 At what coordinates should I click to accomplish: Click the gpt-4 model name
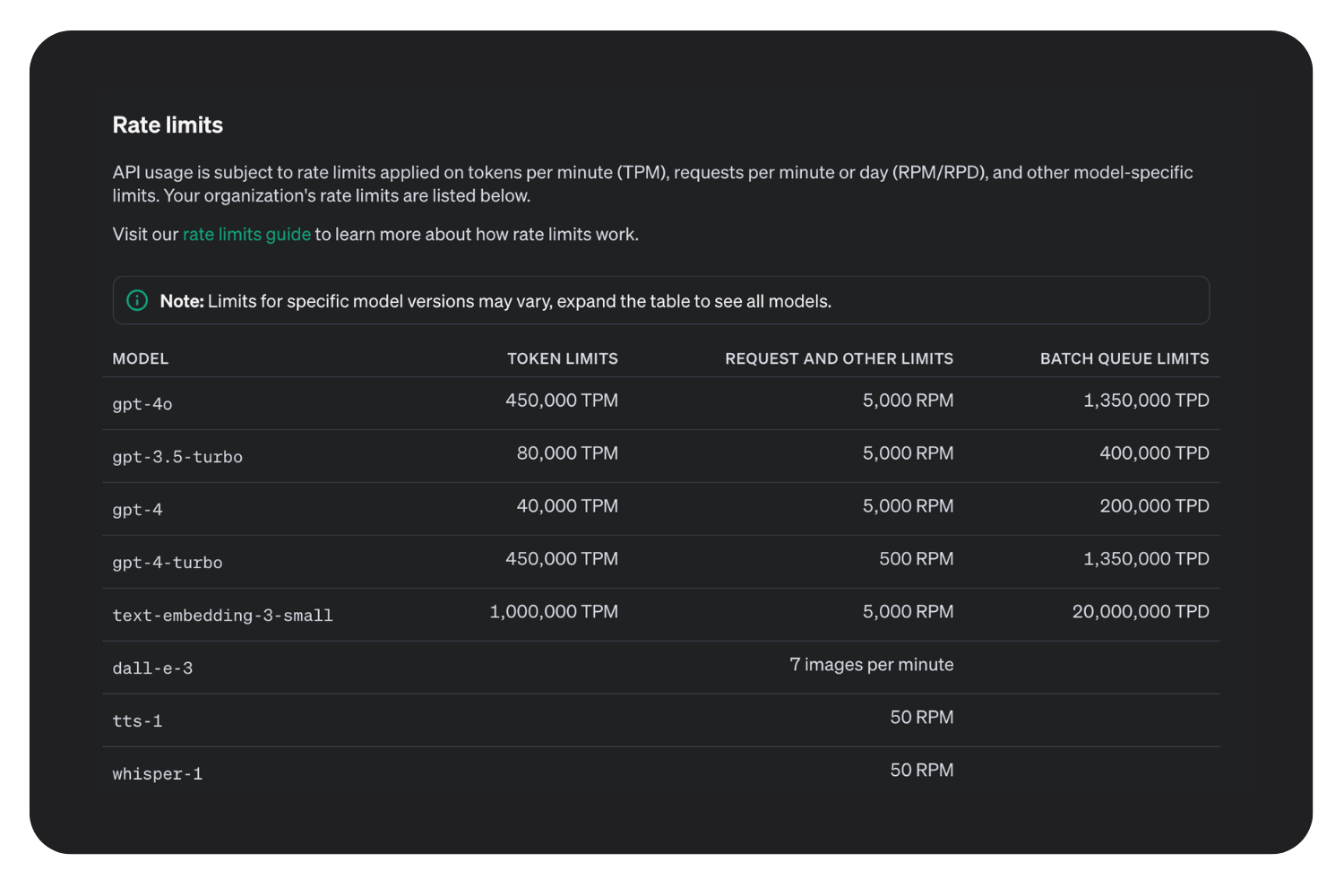click(137, 510)
